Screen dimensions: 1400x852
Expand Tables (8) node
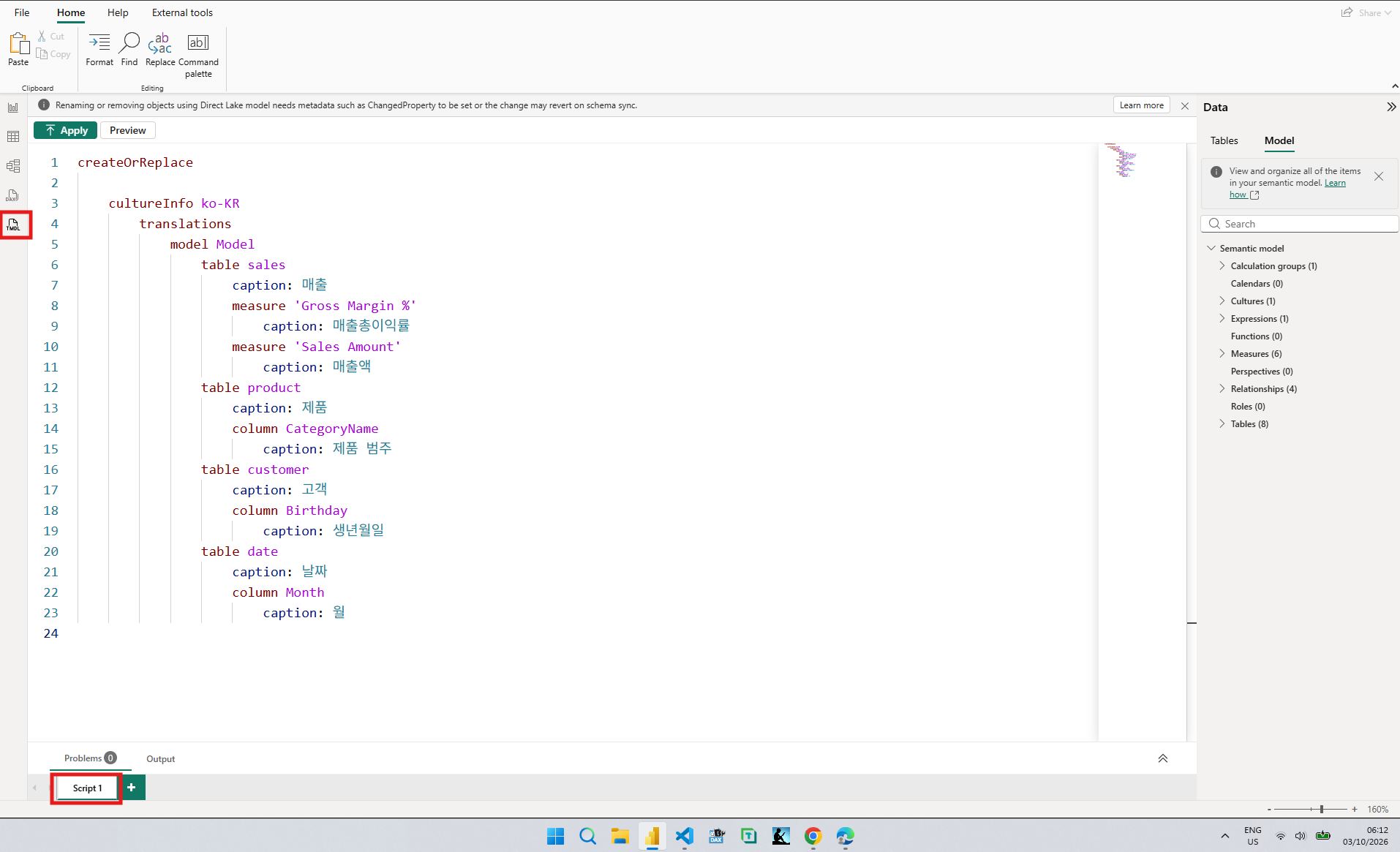(1222, 424)
